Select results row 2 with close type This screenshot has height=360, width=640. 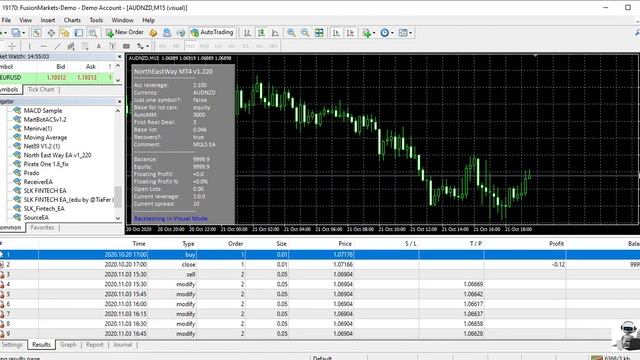(x=320, y=264)
